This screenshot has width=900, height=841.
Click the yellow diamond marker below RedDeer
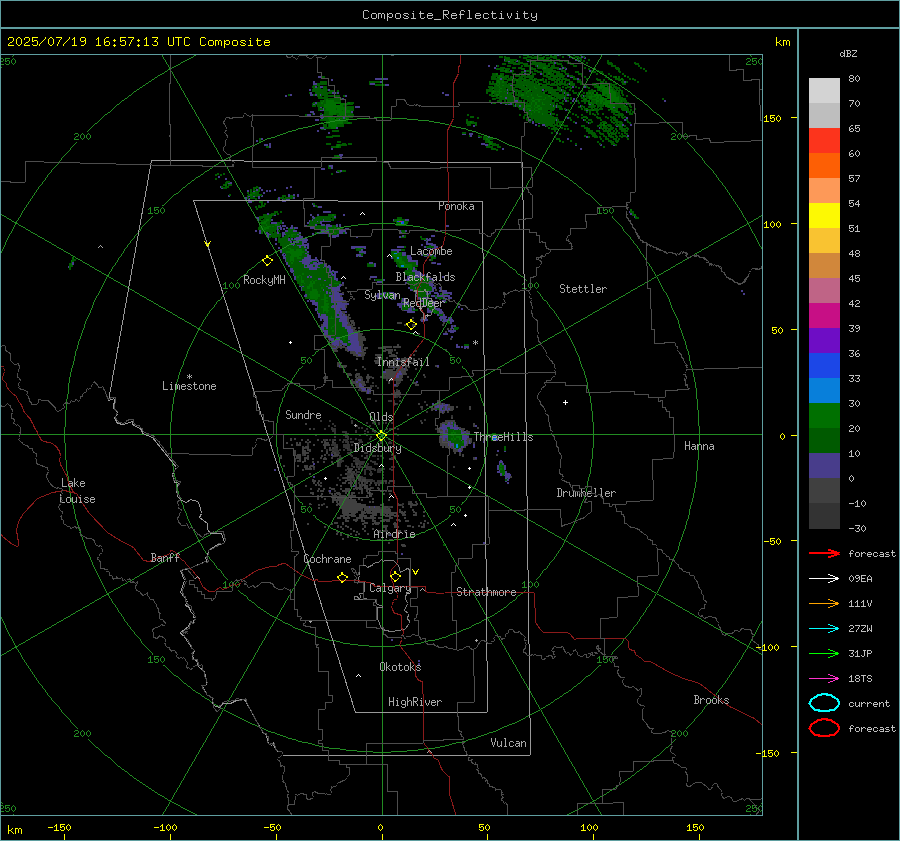tap(411, 325)
